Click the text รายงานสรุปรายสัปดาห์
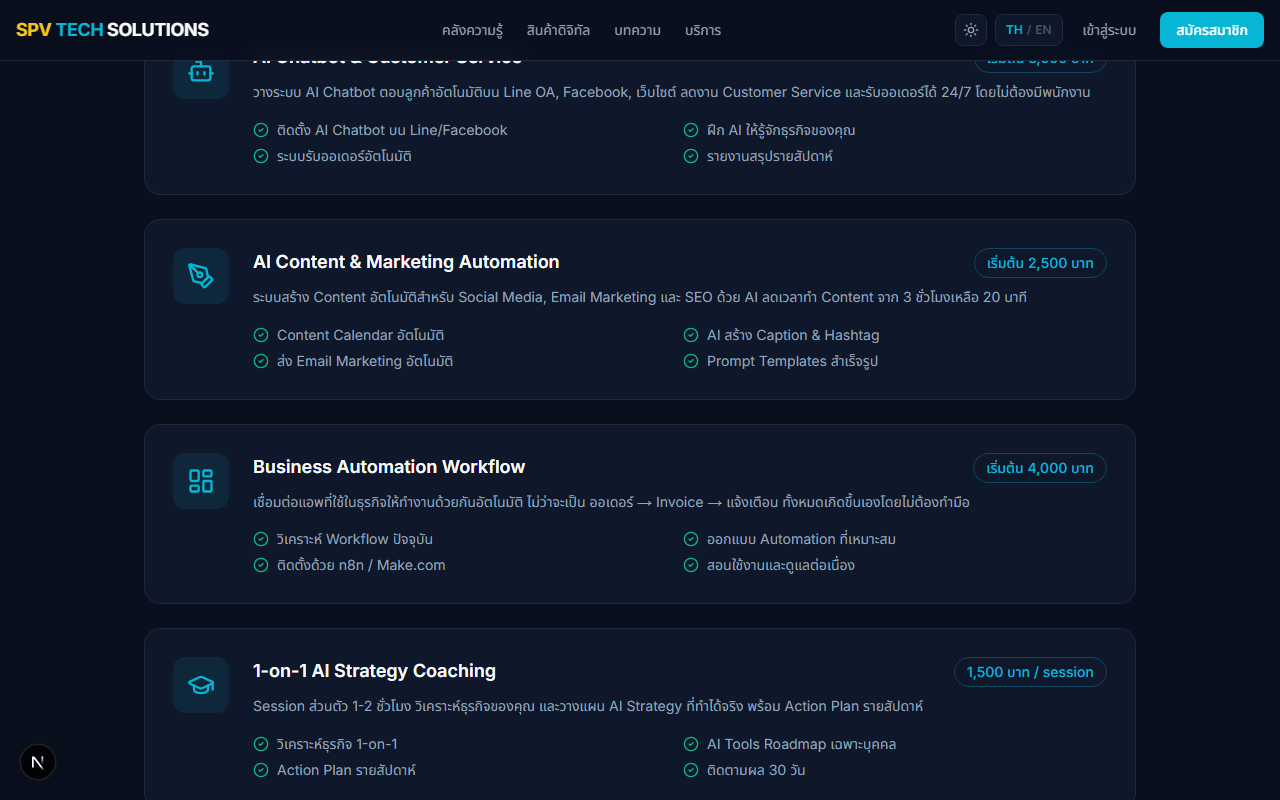The width and height of the screenshot is (1280, 800). (x=770, y=156)
